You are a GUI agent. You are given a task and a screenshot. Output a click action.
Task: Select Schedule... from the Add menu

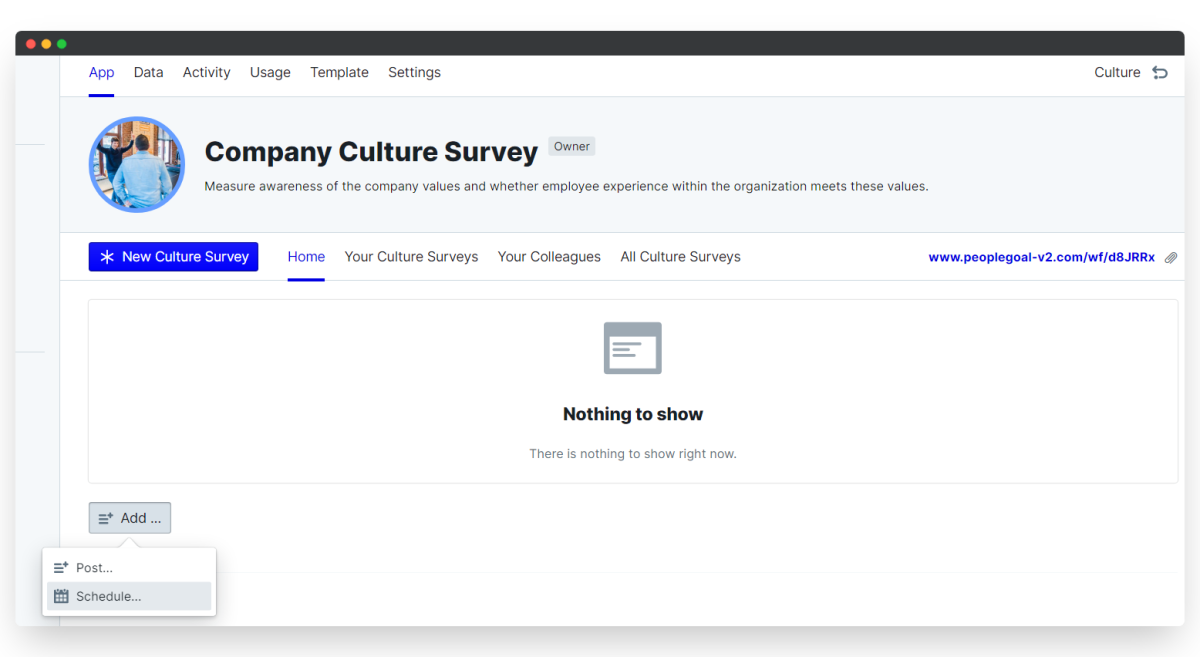tap(129, 596)
